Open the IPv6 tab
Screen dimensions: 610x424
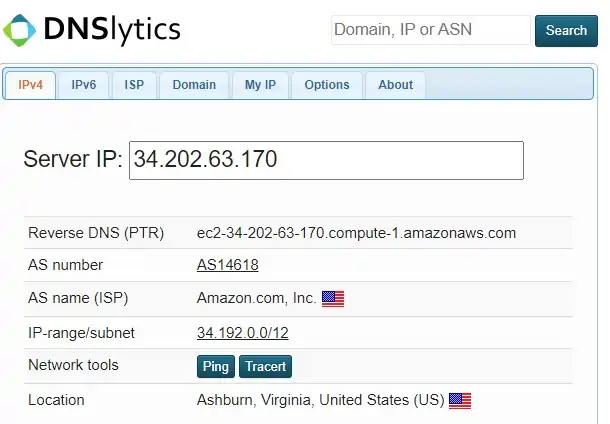click(84, 85)
